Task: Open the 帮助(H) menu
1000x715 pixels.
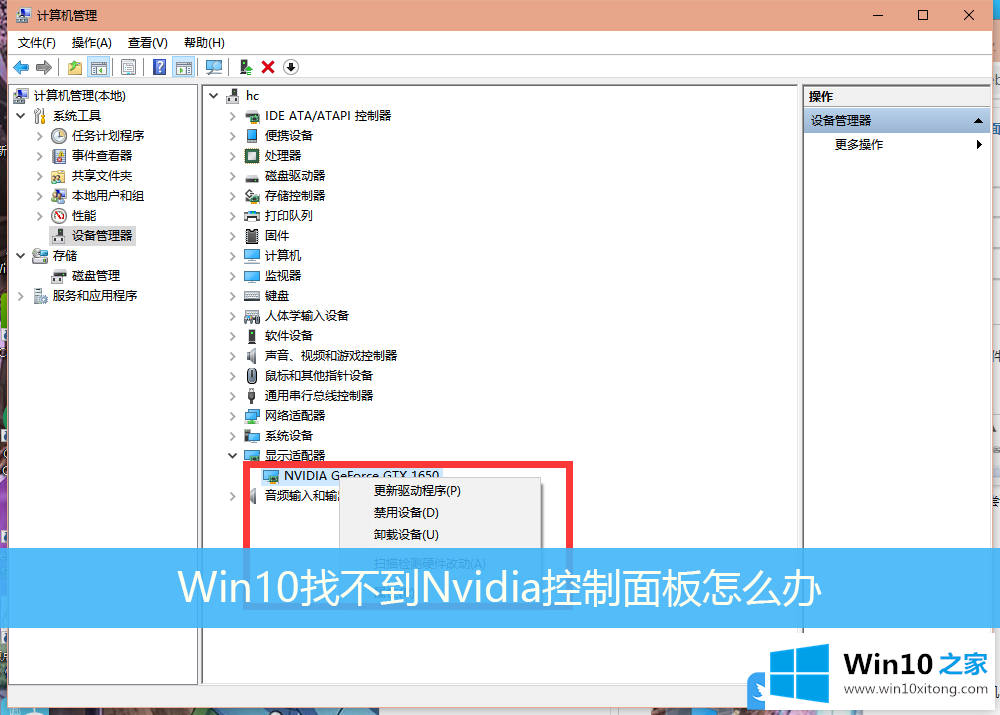Action: tap(204, 43)
